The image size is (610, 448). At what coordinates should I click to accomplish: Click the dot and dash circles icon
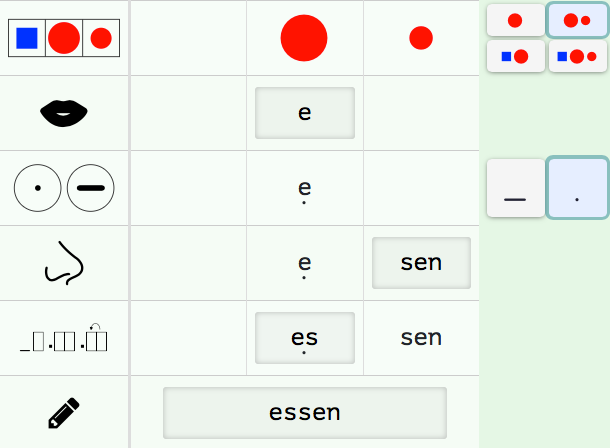point(64,187)
